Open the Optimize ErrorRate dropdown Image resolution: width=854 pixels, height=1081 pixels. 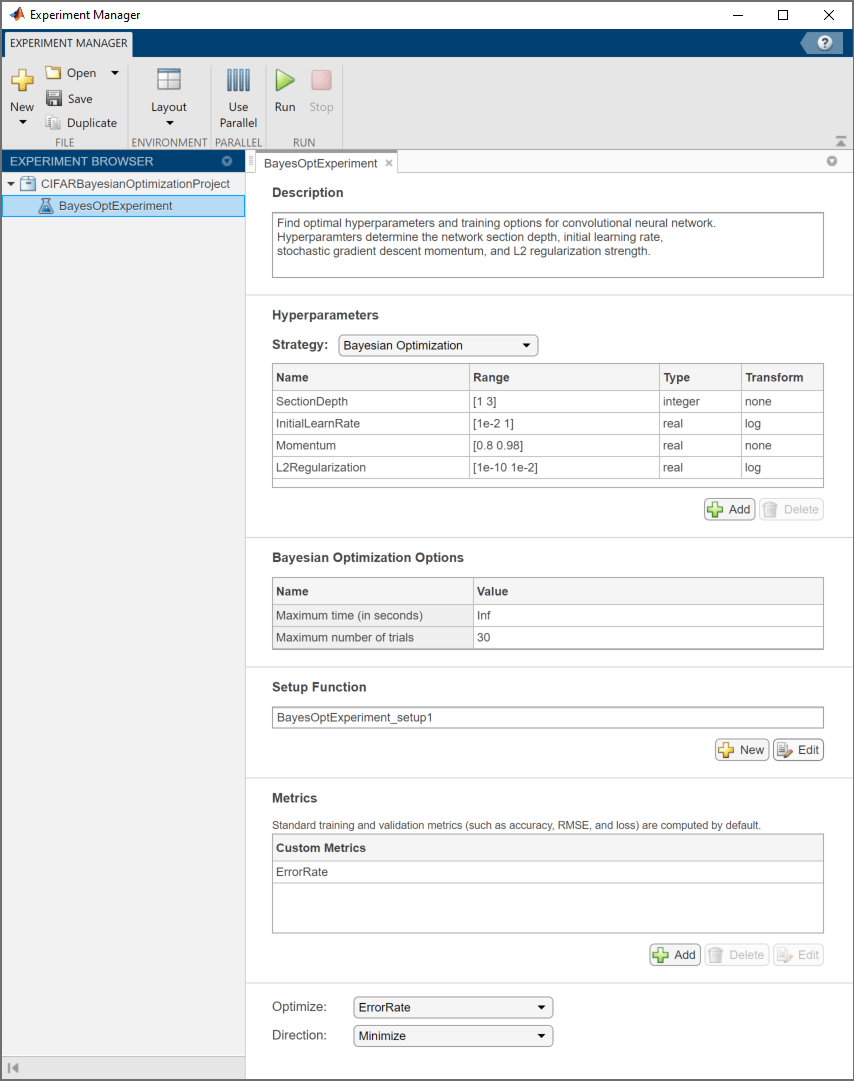tap(453, 1007)
